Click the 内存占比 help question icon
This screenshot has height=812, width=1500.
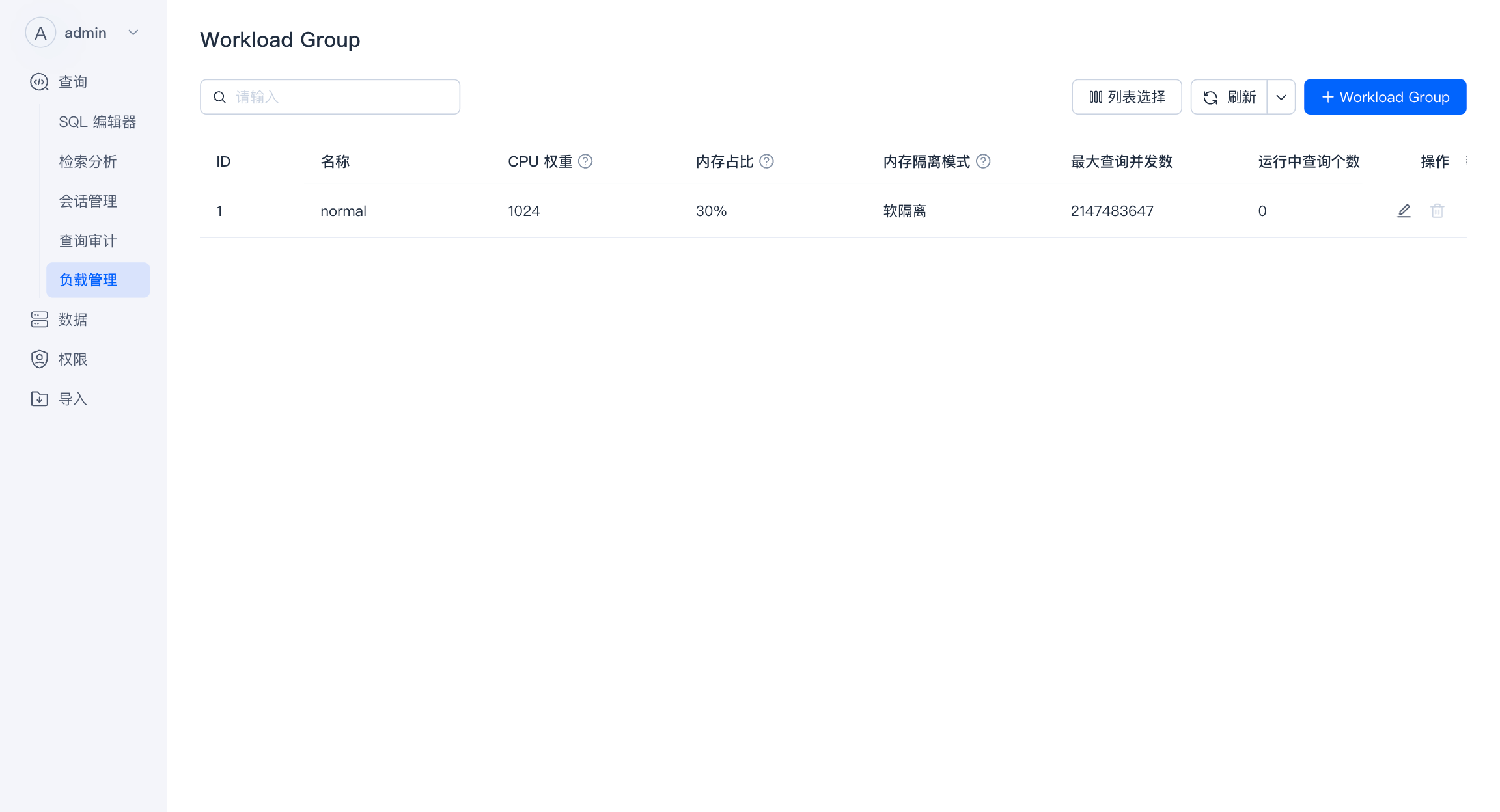766,161
